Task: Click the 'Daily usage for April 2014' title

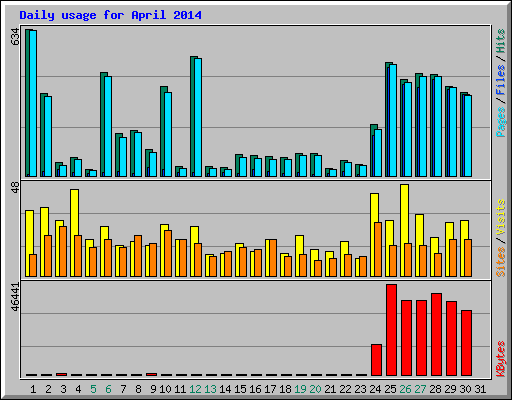Action: point(110,15)
